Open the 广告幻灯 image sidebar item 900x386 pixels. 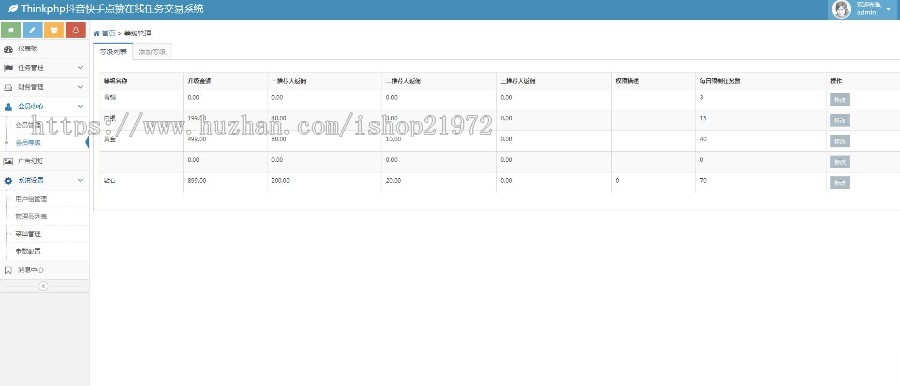(45, 161)
